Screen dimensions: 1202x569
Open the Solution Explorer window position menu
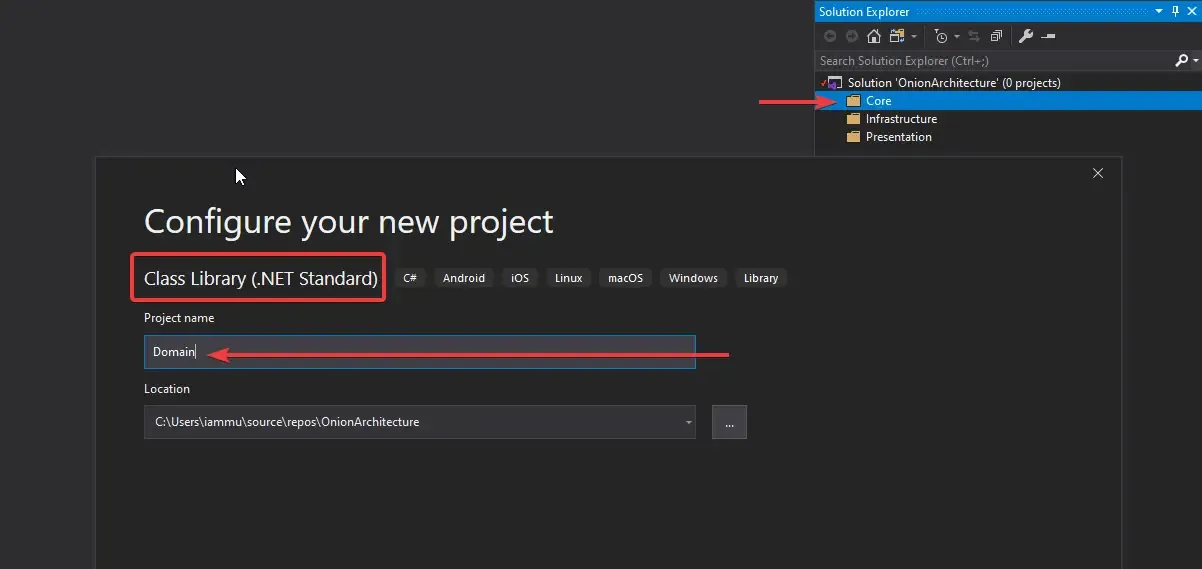(x=1159, y=12)
